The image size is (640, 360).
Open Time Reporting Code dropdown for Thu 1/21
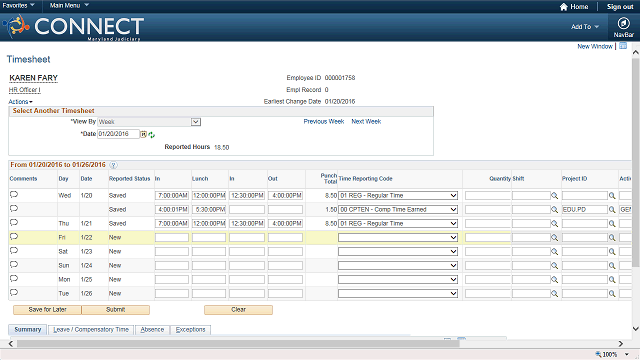point(398,224)
